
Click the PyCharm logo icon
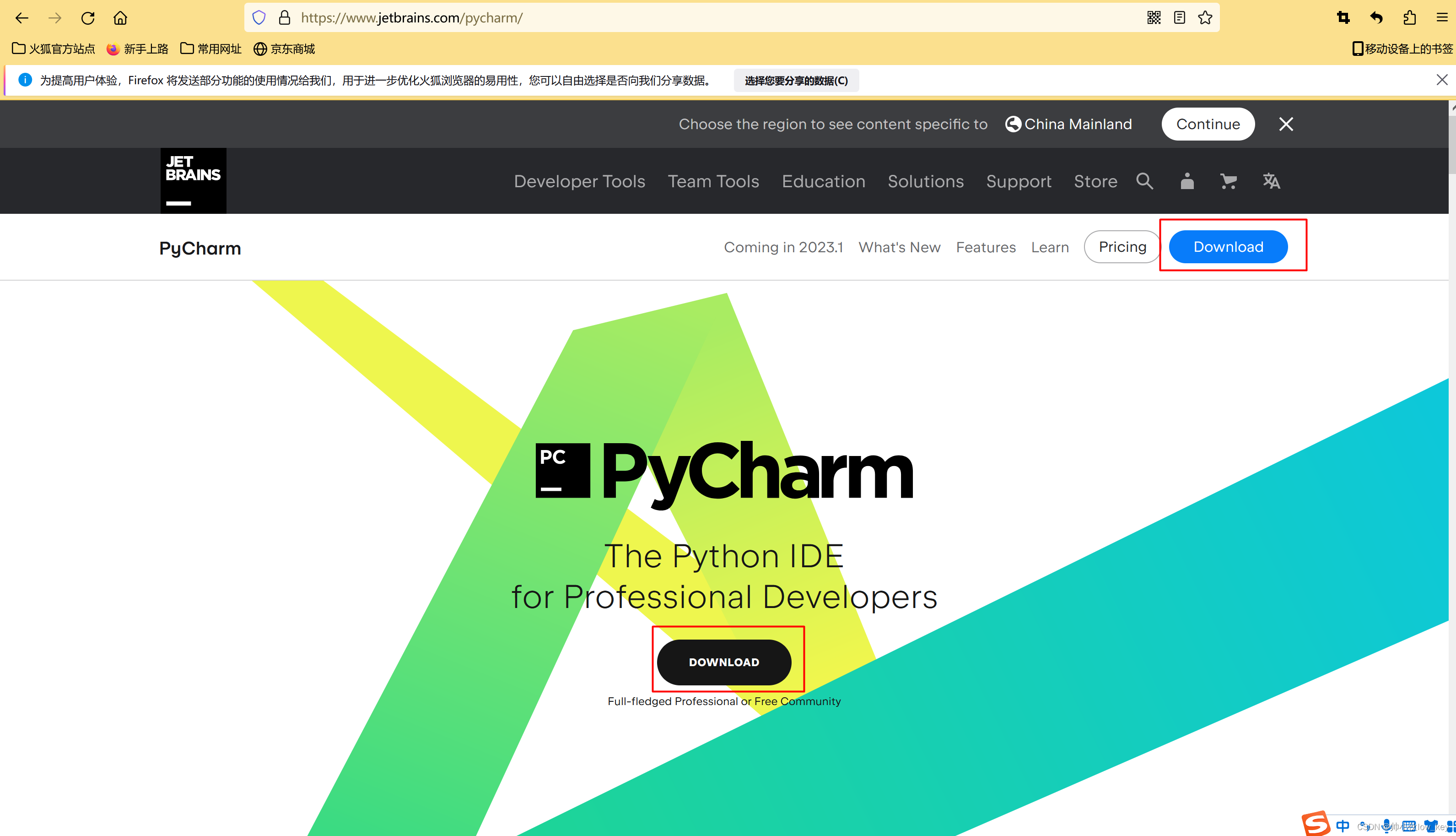pos(557,471)
